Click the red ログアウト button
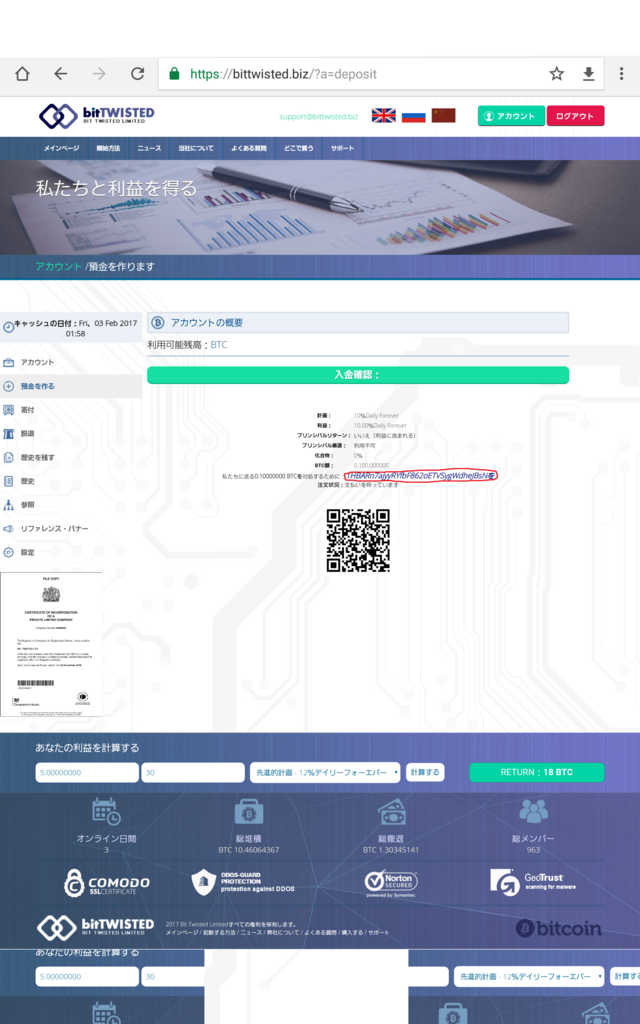This screenshot has height=1024, width=640. pos(575,116)
